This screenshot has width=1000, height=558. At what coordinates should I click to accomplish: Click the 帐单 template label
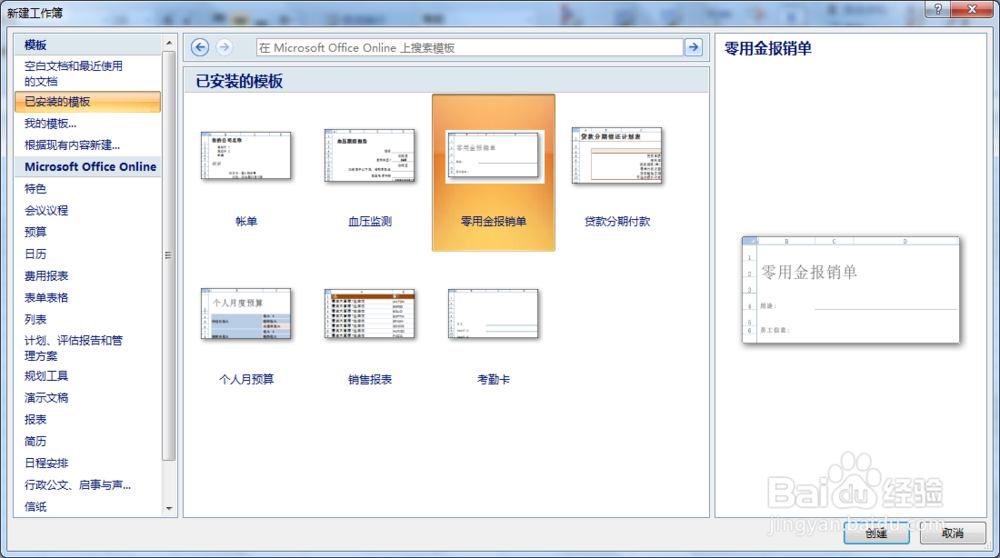pyautogui.click(x=246, y=221)
